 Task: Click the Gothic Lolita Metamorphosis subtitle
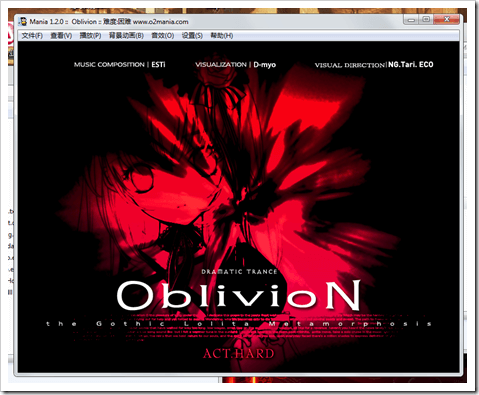[239, 324]
